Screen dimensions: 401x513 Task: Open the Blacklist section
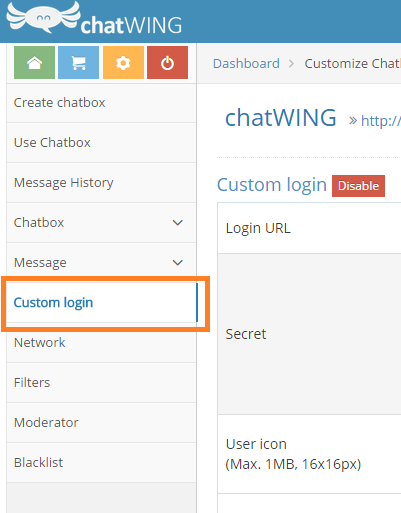pyautogui.click(x=101, y=463)
